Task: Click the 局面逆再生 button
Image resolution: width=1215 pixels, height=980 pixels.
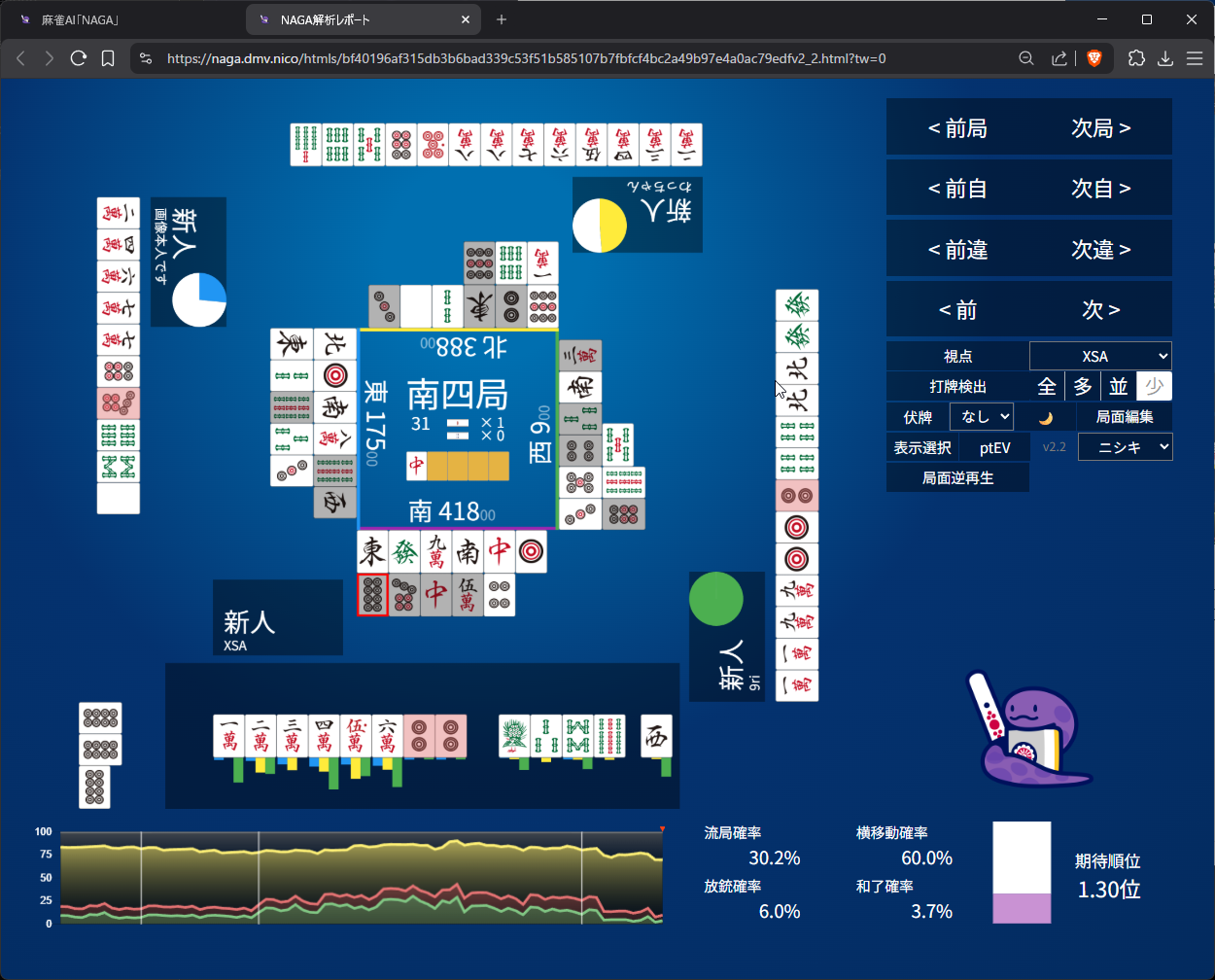Action: click(957, 477)
